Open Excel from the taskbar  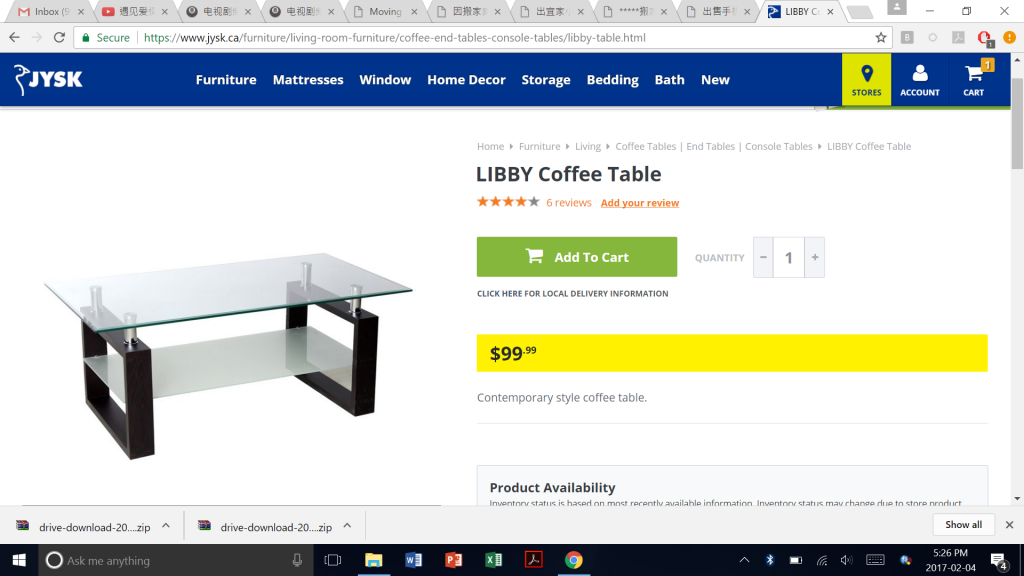pos(494,560)
